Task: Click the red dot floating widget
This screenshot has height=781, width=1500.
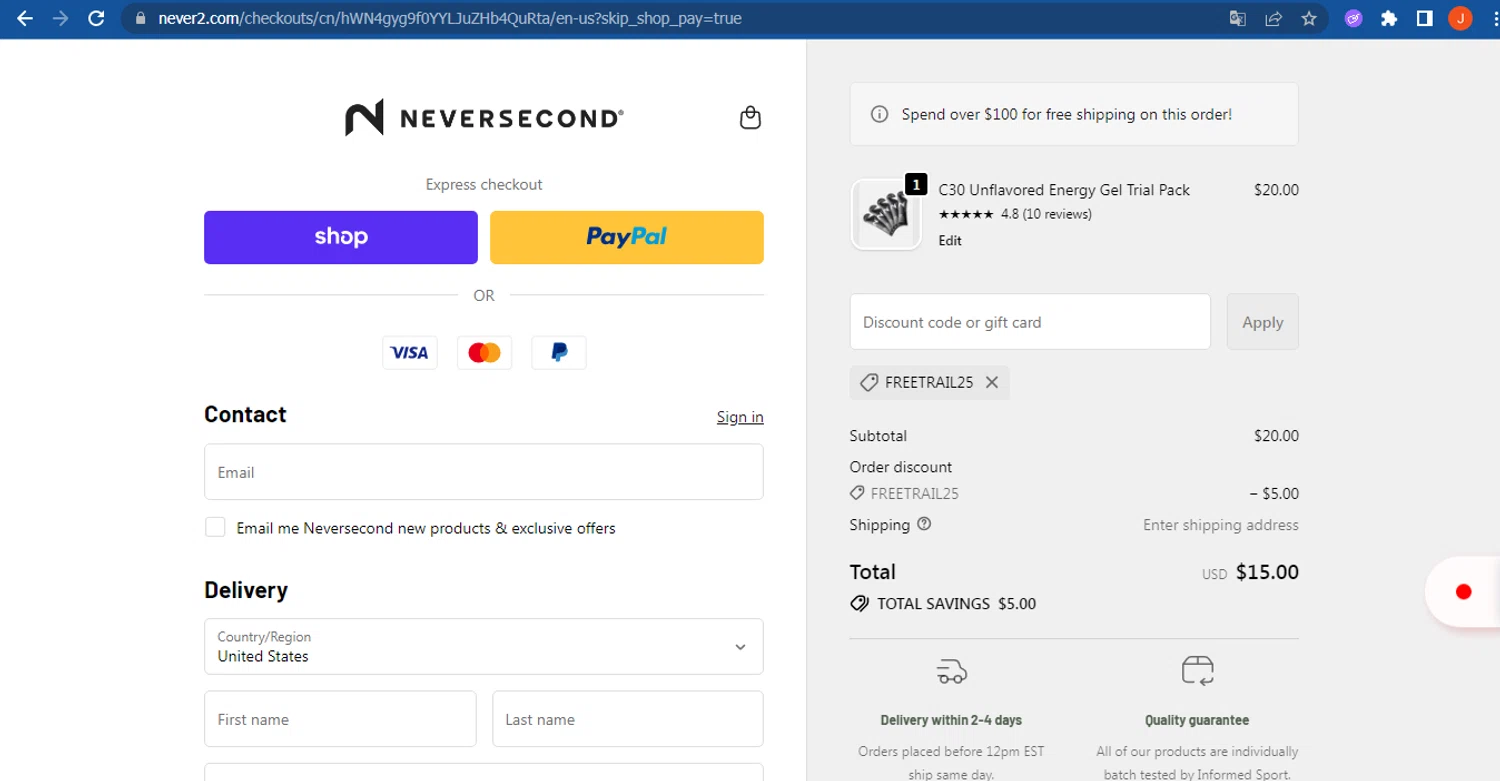Action: click(1464, 592)
